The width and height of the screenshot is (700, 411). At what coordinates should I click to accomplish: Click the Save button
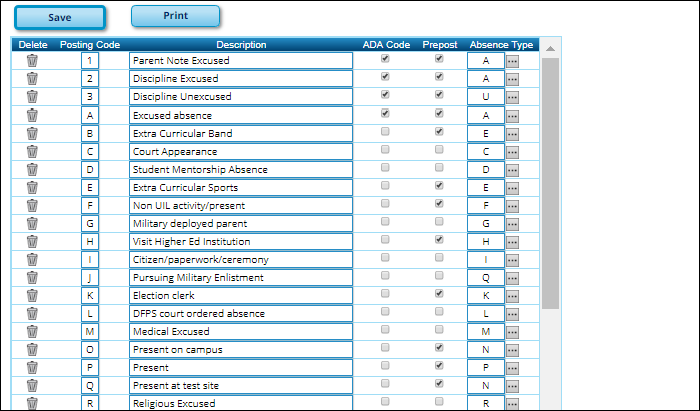(59, 18)
